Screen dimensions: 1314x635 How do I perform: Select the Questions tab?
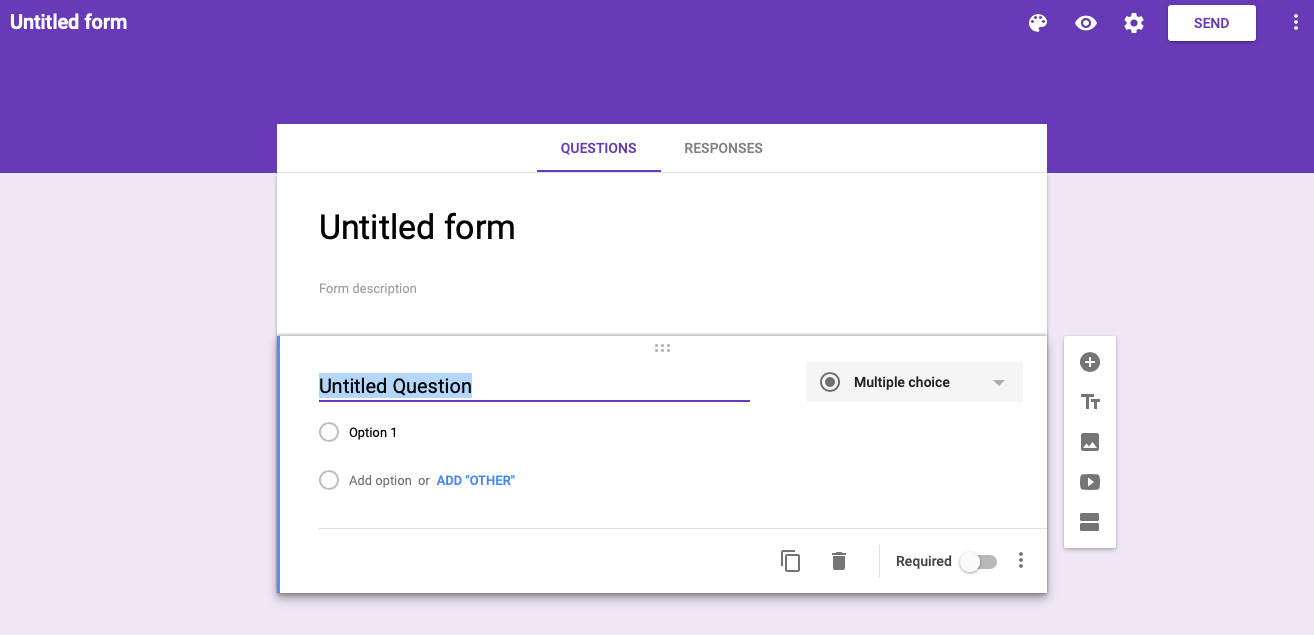pos(598,148)
